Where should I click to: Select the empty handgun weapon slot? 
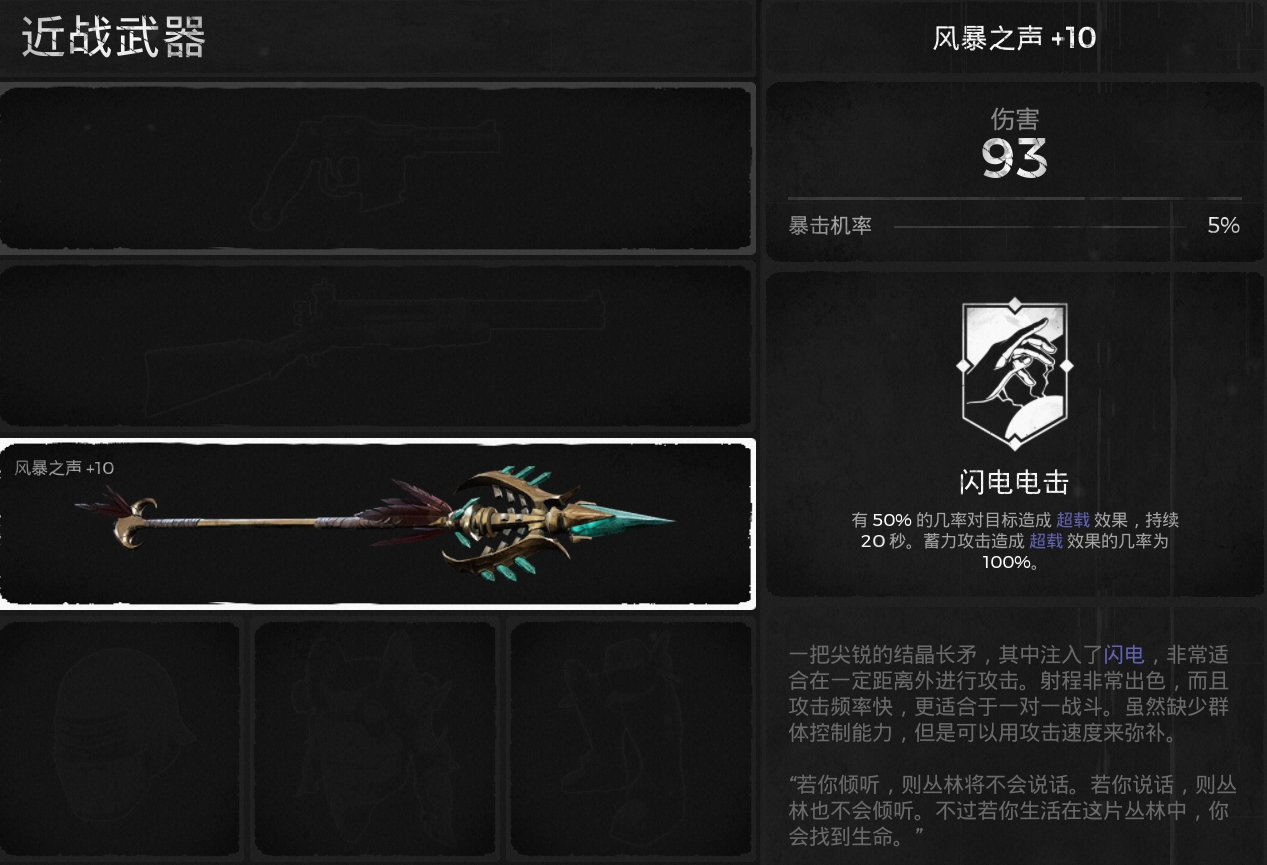tap(377, 168)
